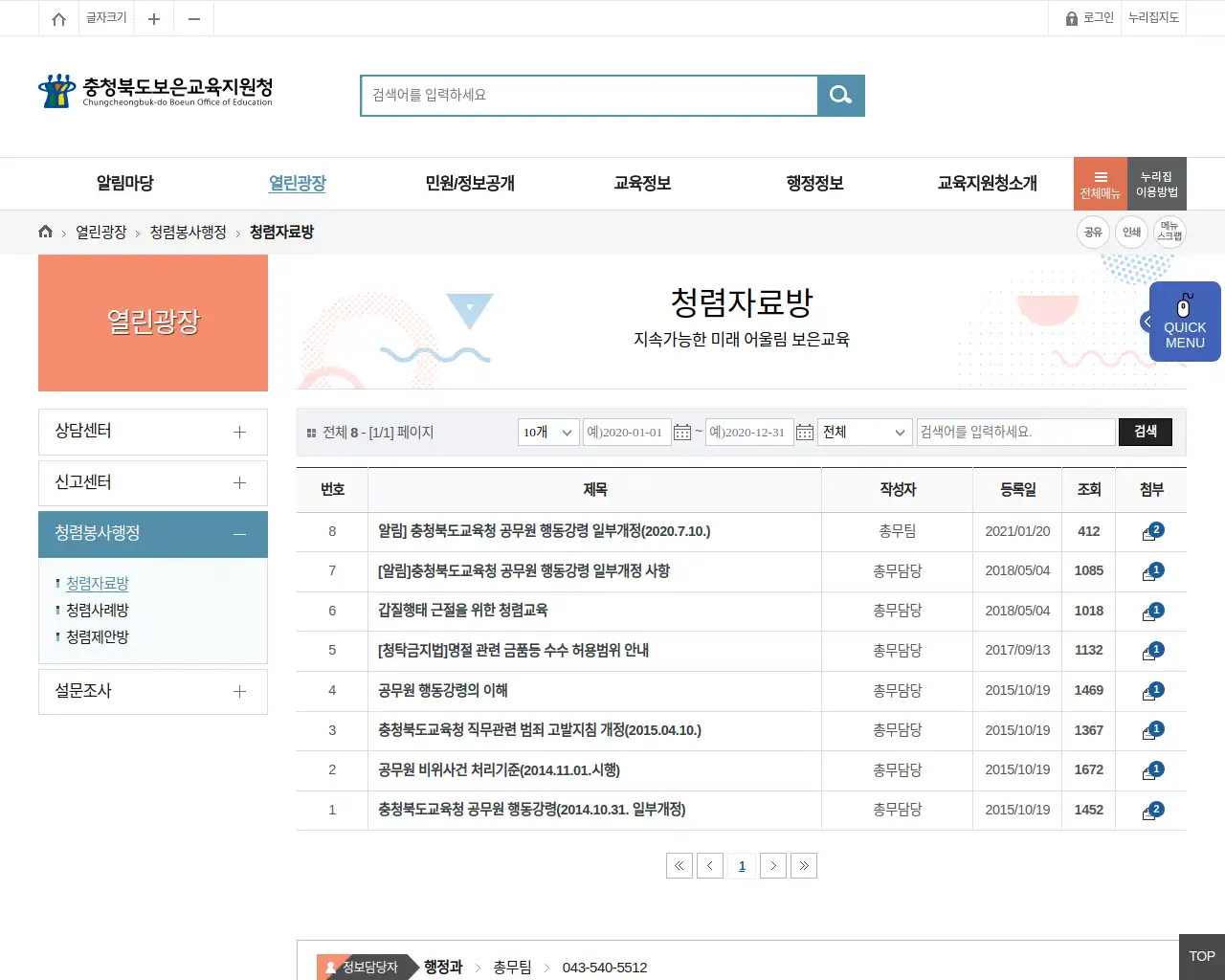The image size is (1225, 980).
Task: Click the home icon in the top utility bar
Action: 58,18
